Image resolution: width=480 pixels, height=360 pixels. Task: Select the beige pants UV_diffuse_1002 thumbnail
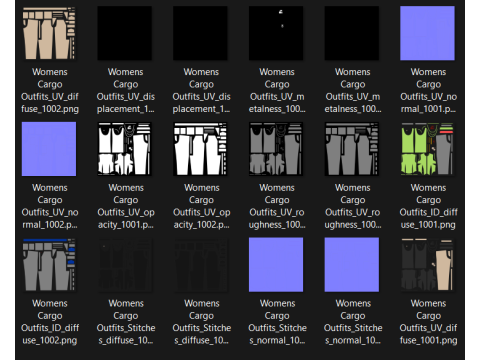49,33
